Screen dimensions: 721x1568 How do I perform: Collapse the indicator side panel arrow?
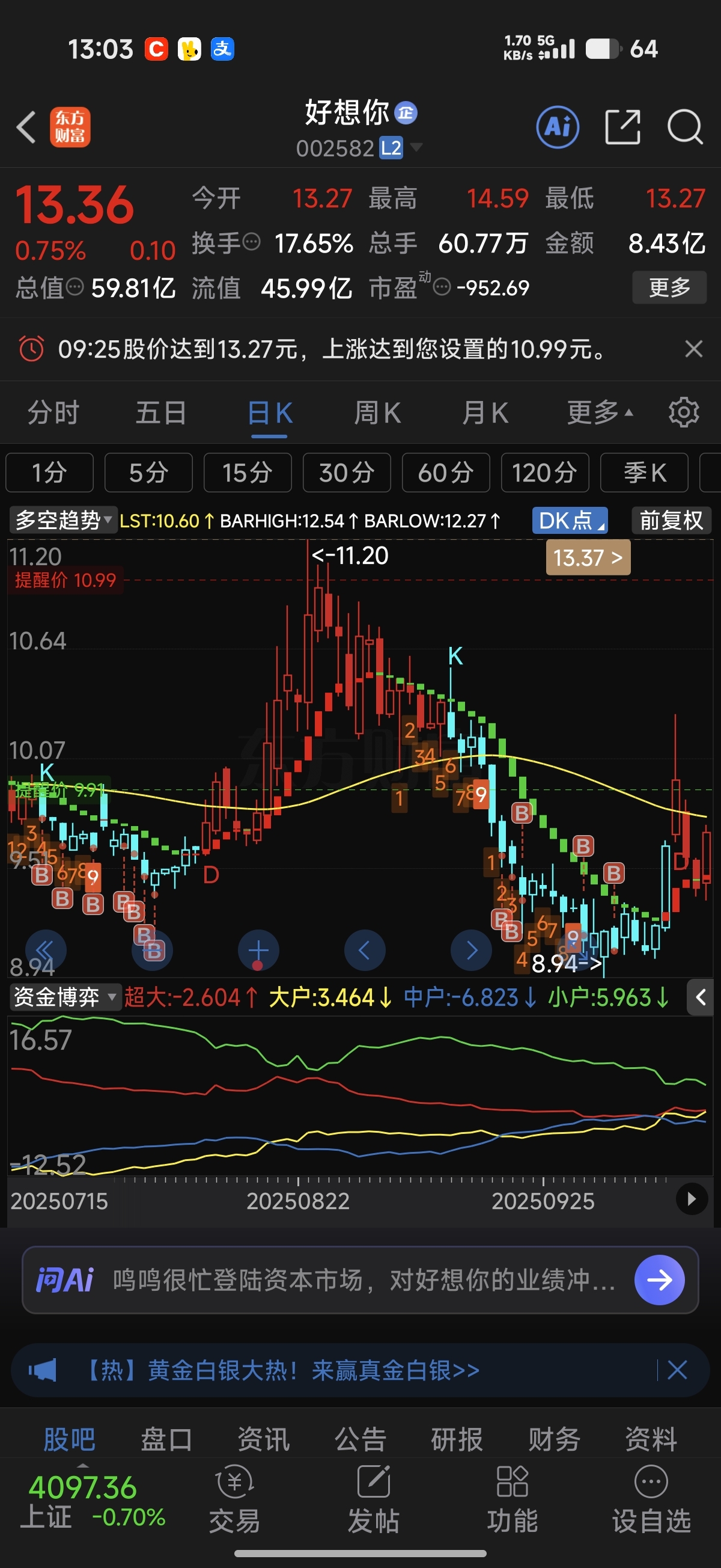tap(701, 997)
